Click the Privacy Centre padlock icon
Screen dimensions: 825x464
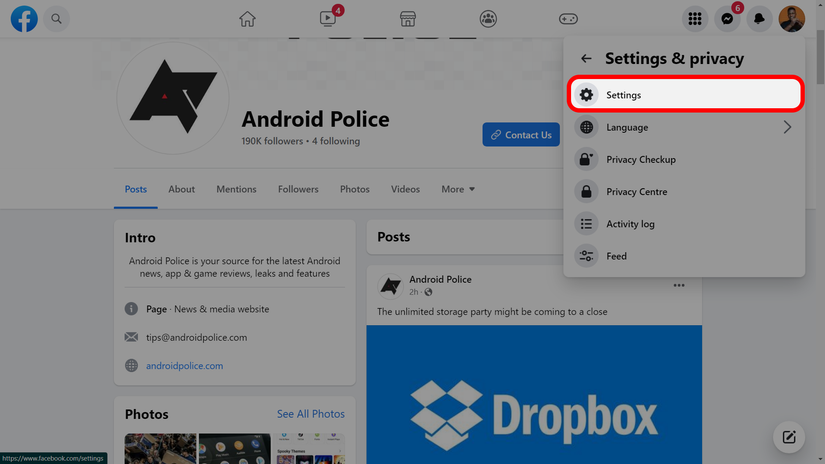click(586, 191)
